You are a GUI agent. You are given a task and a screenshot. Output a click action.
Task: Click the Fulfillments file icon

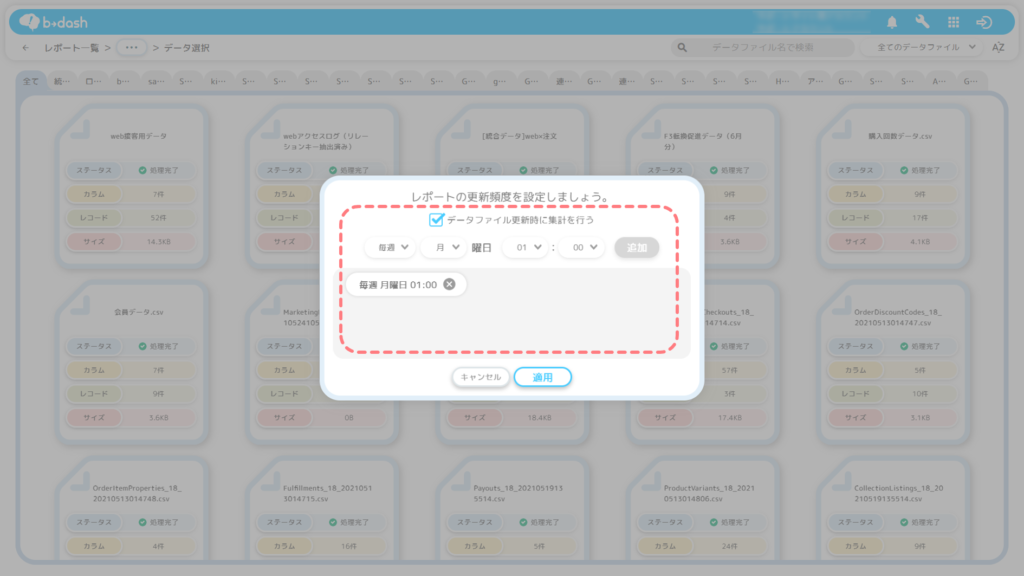[x=271, y=481]
